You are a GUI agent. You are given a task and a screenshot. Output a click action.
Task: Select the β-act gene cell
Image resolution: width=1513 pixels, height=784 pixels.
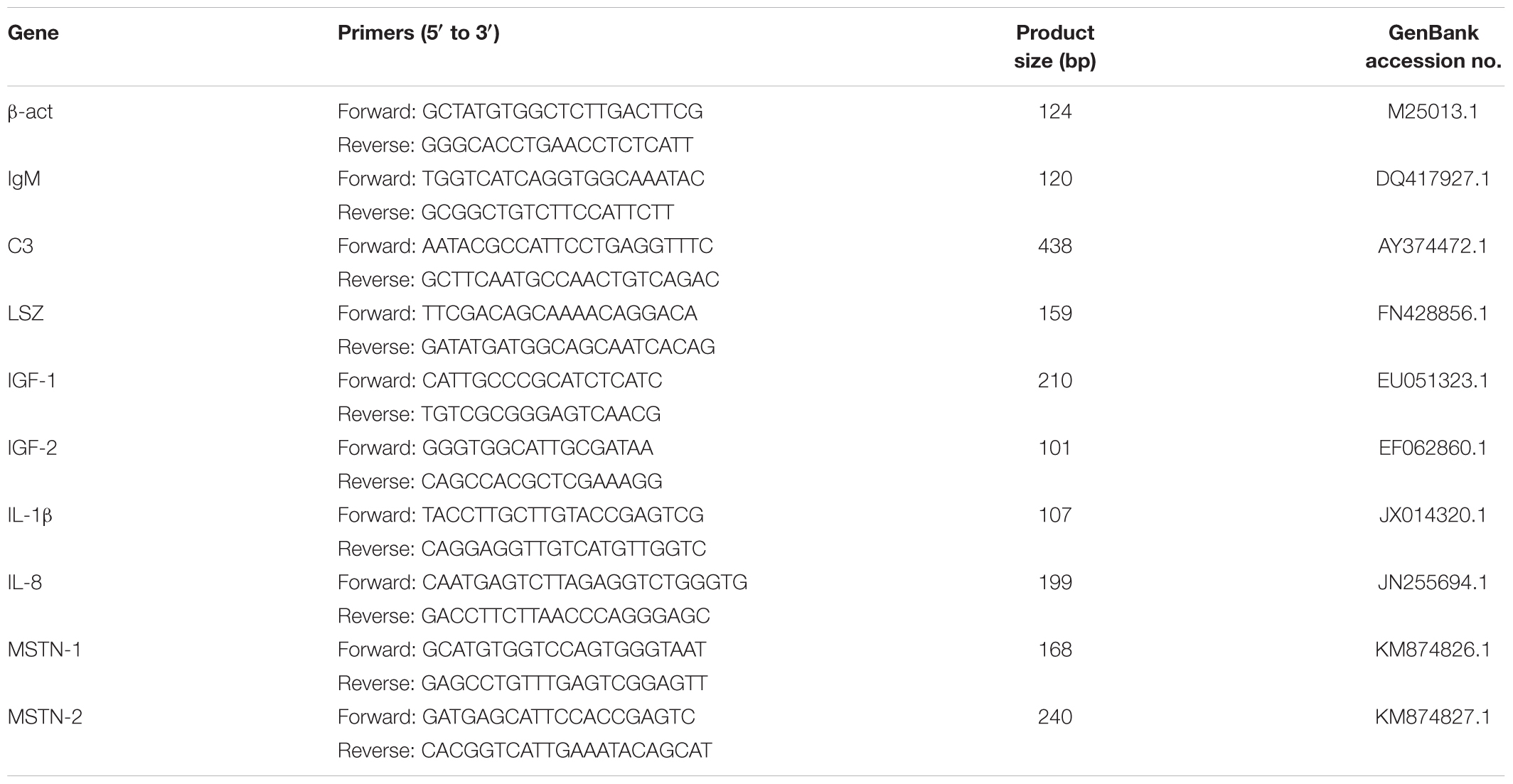click(30, 112)
